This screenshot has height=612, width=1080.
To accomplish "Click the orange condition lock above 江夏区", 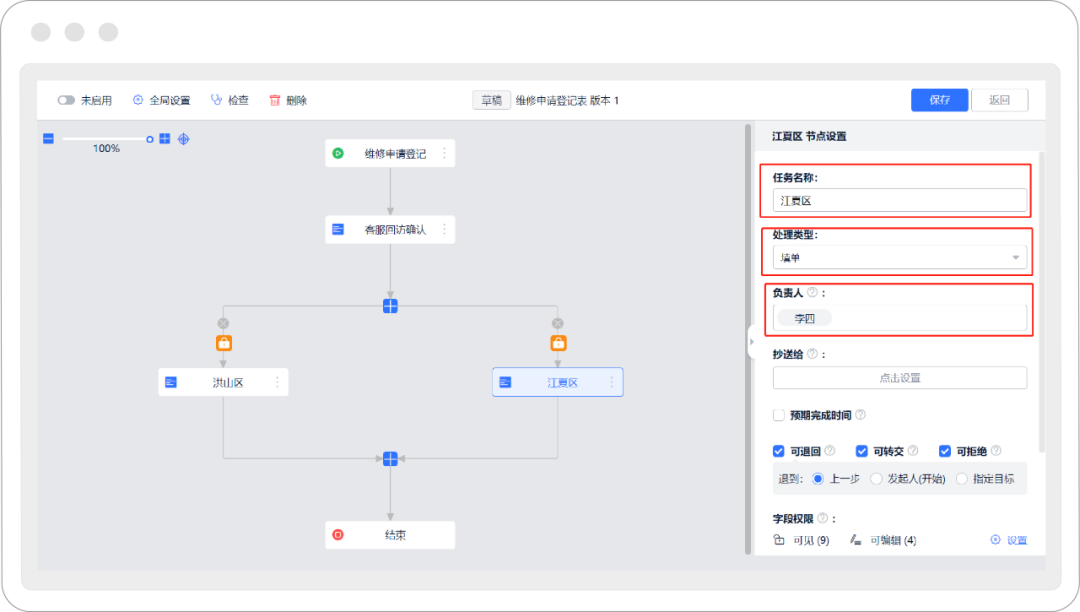I will point(558,343).
